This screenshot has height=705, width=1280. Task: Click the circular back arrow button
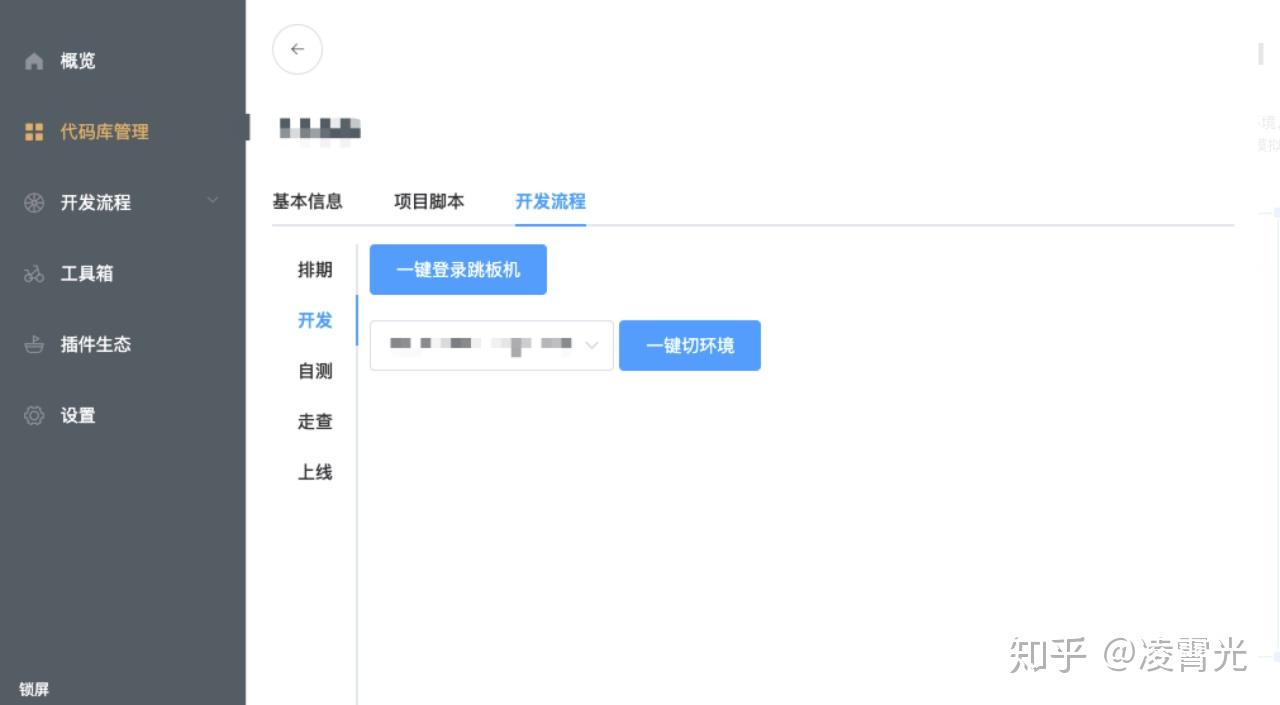(297, 49)
